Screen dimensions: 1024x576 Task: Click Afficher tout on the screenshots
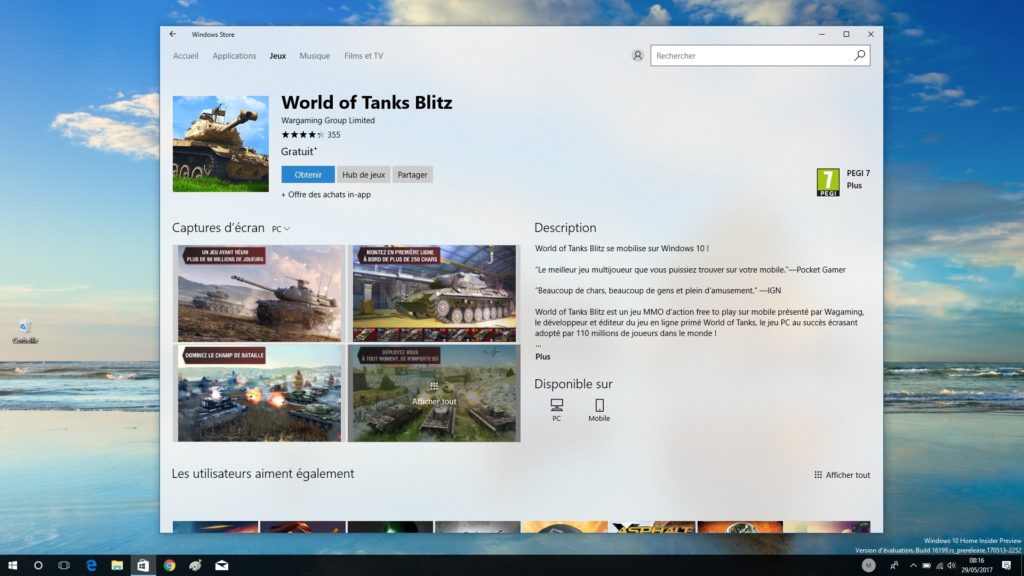(x=434, y=393)
